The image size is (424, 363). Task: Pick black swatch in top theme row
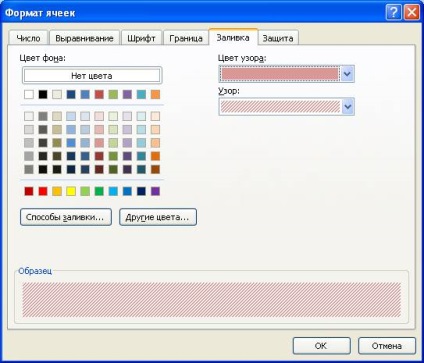tap(43, 94)
